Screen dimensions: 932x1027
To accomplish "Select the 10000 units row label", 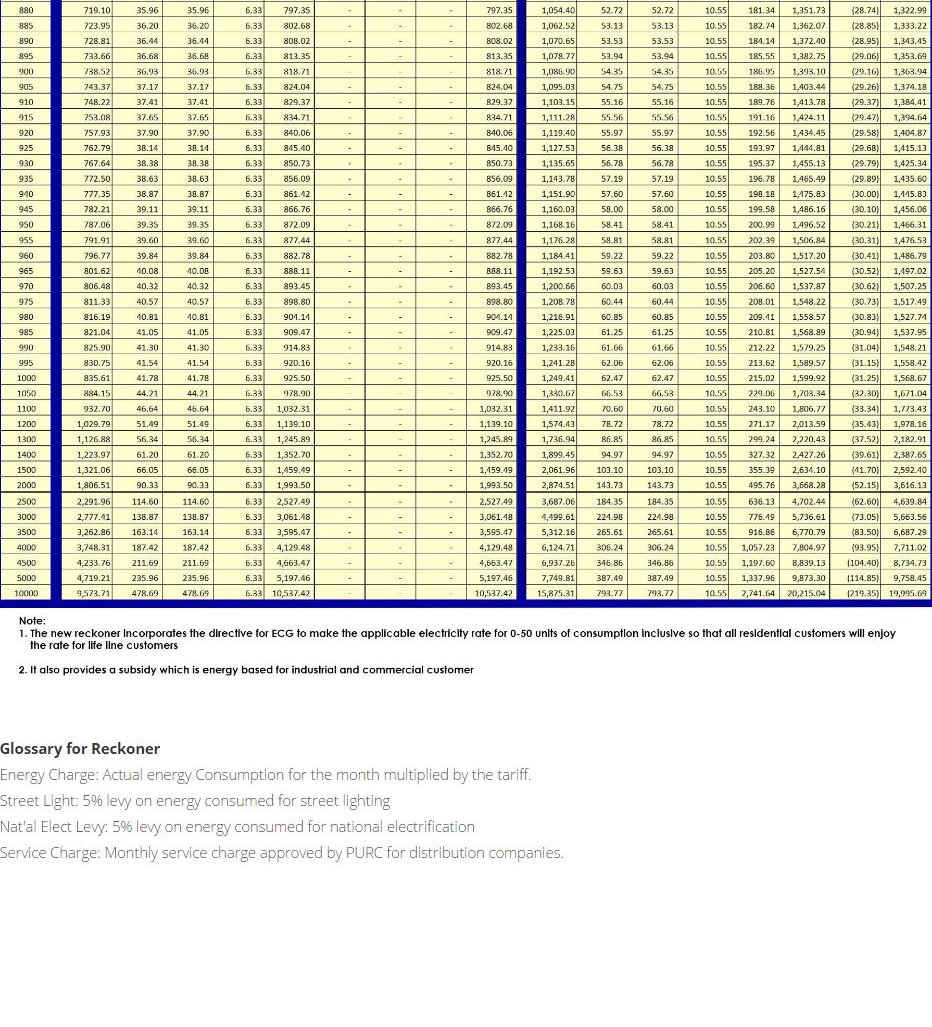I will [27, 593].
